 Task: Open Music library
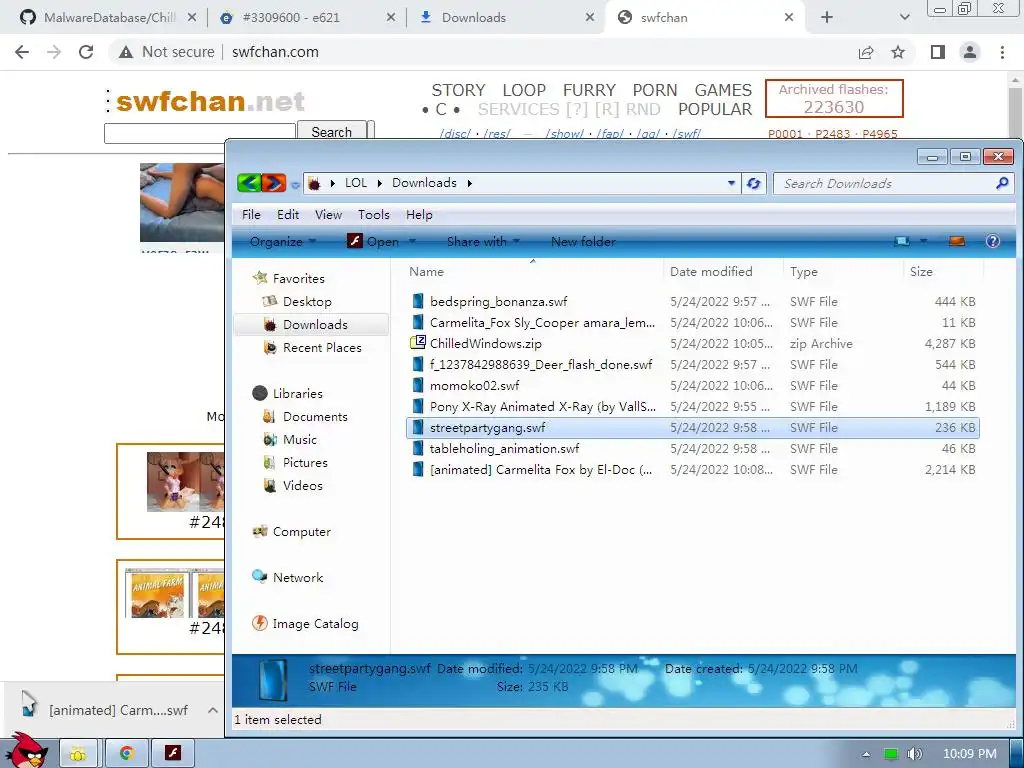(x=299, y=440)
